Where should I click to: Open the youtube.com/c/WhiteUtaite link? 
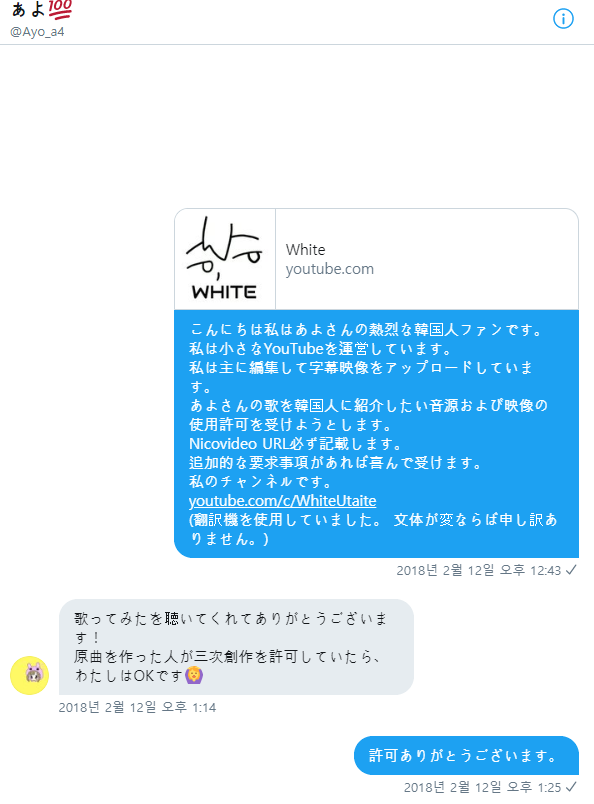pyautogui.click(x=283, y=500)
